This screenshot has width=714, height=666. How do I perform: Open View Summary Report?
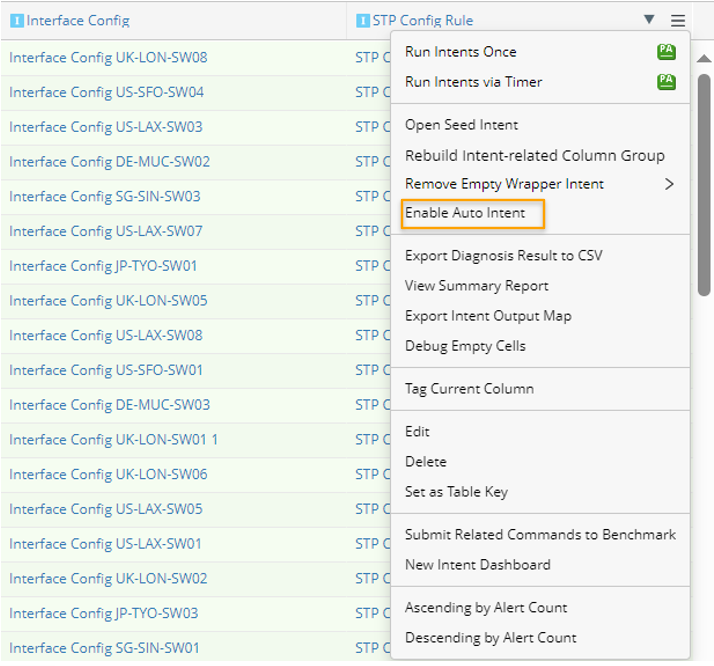pos(476,286)
